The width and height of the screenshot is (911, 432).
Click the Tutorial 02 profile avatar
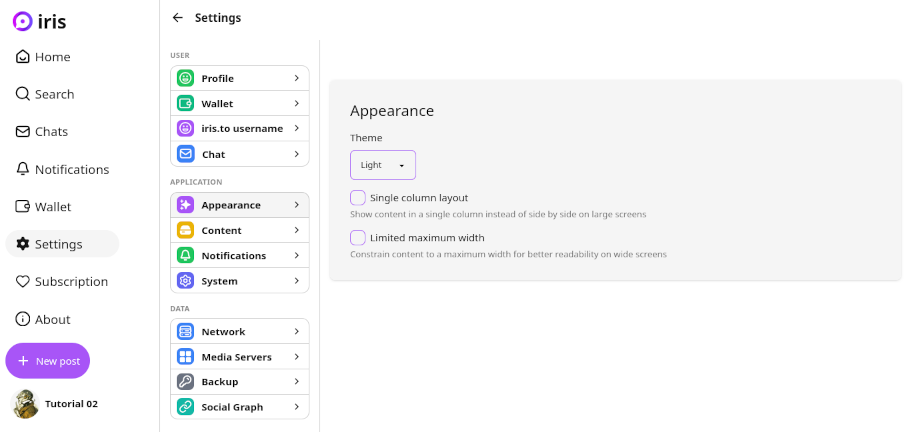[x=24, y=404]
